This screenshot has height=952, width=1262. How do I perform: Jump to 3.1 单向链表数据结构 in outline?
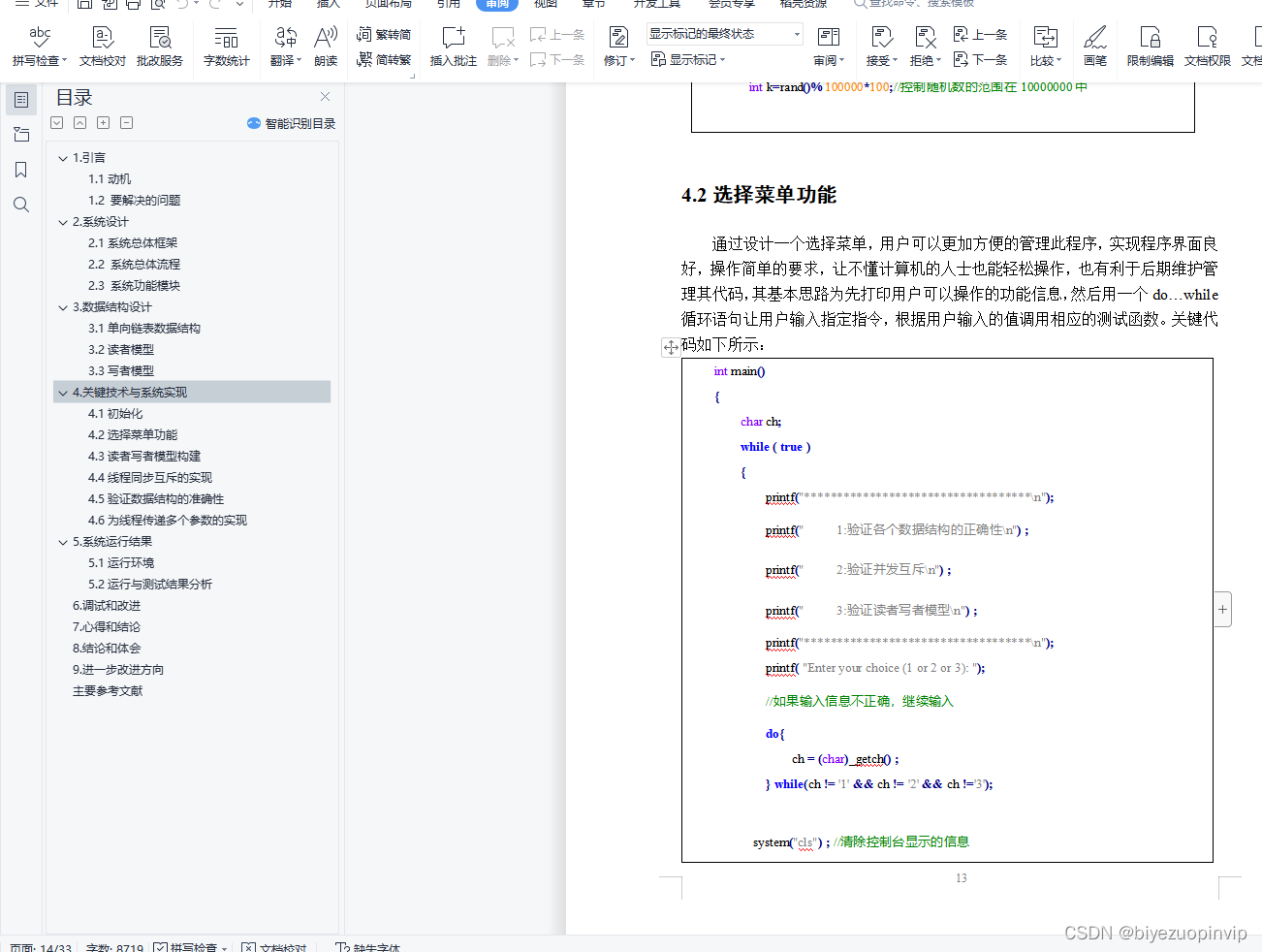pyautogui.click(x=144, y=329)
